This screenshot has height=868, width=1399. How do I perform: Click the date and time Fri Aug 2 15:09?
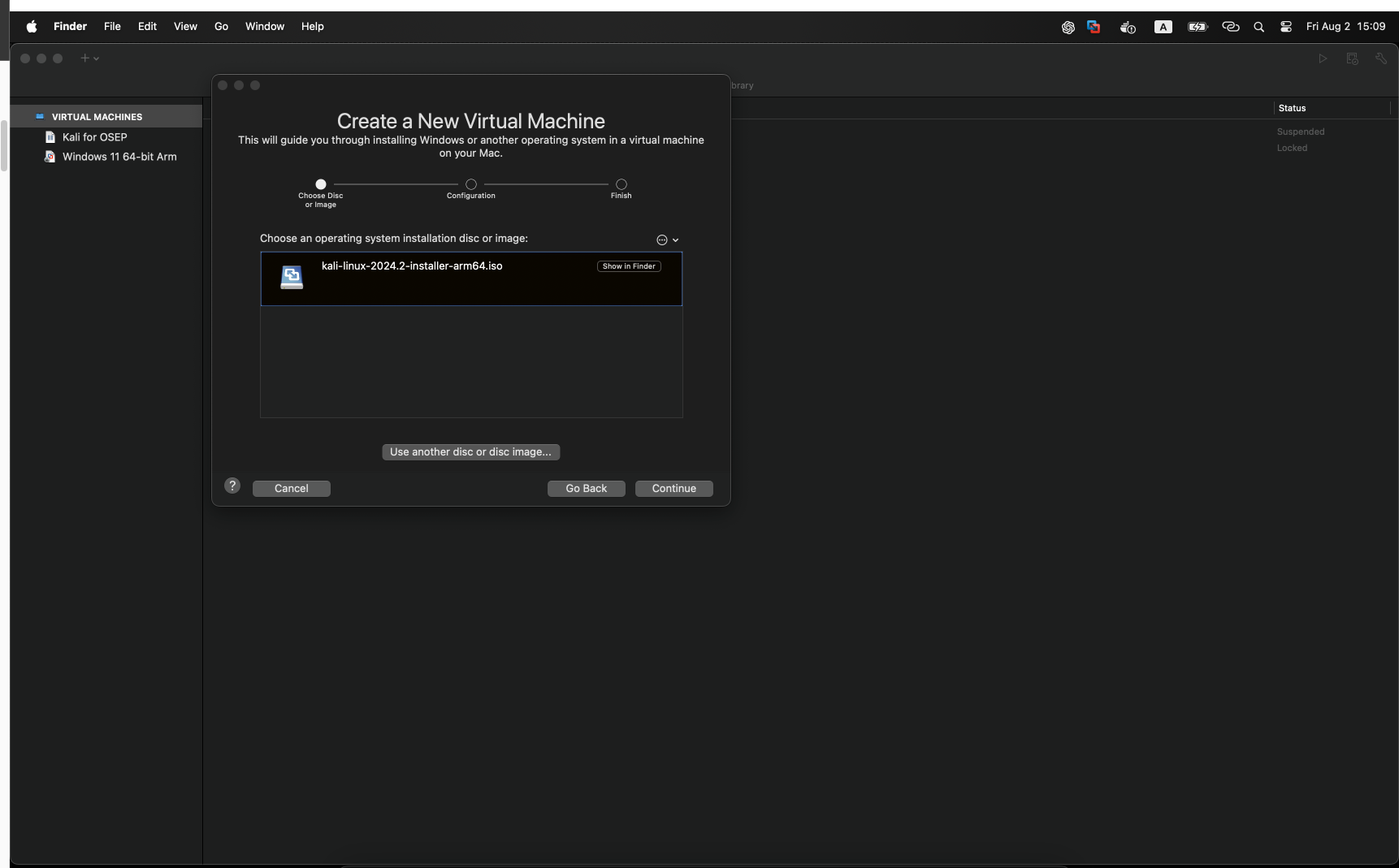click(x=1345, y=27)
